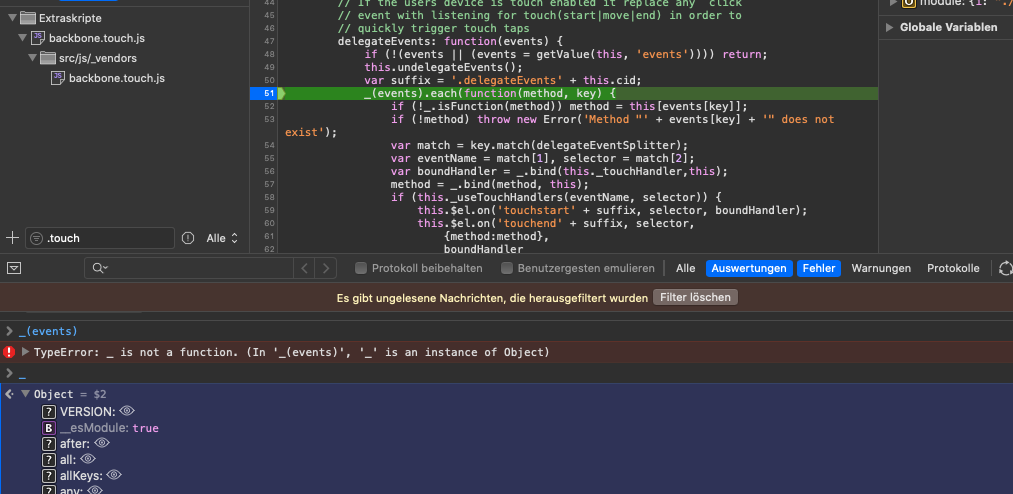Select the unknown-type icon beside allKeys
Screen dimensions: 1013x494
(x=48, y=476)
